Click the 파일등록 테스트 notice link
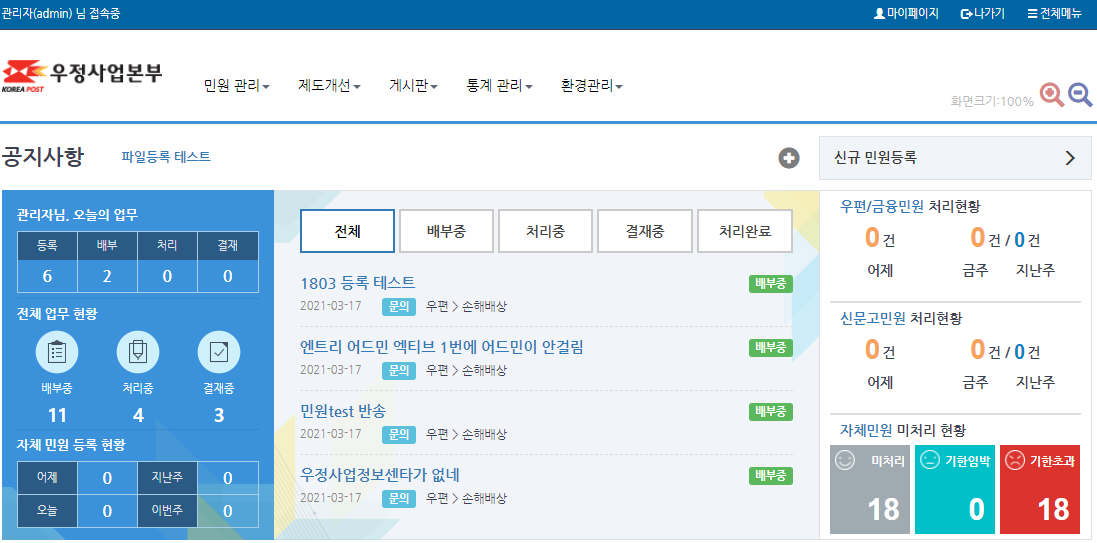 [x=166, y=157]
